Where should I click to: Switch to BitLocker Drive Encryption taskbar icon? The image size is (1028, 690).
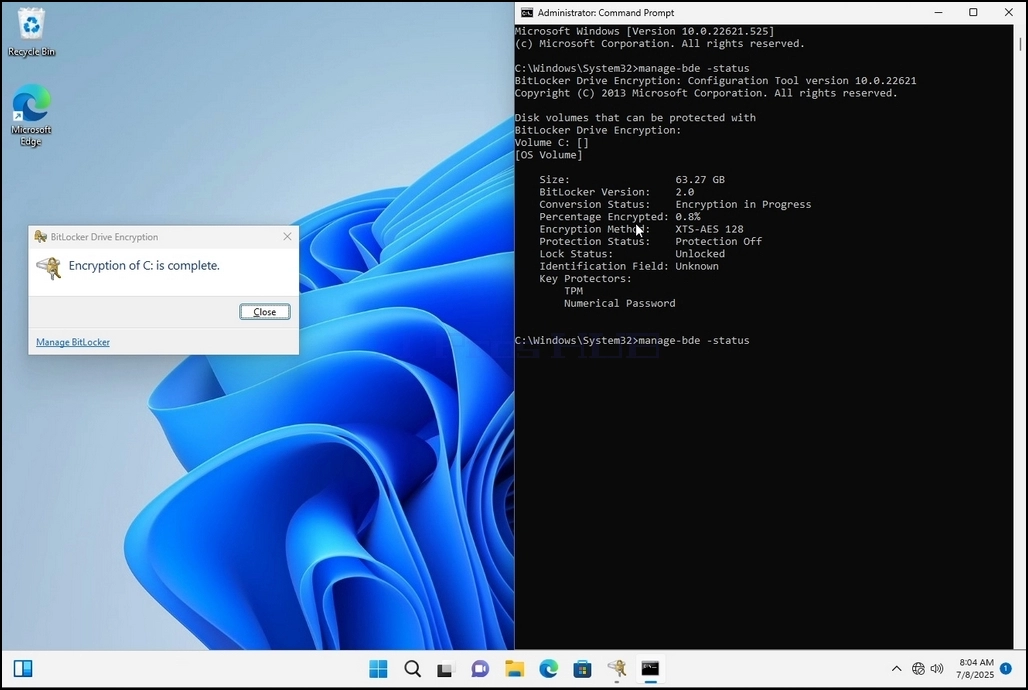click(616, 668)
